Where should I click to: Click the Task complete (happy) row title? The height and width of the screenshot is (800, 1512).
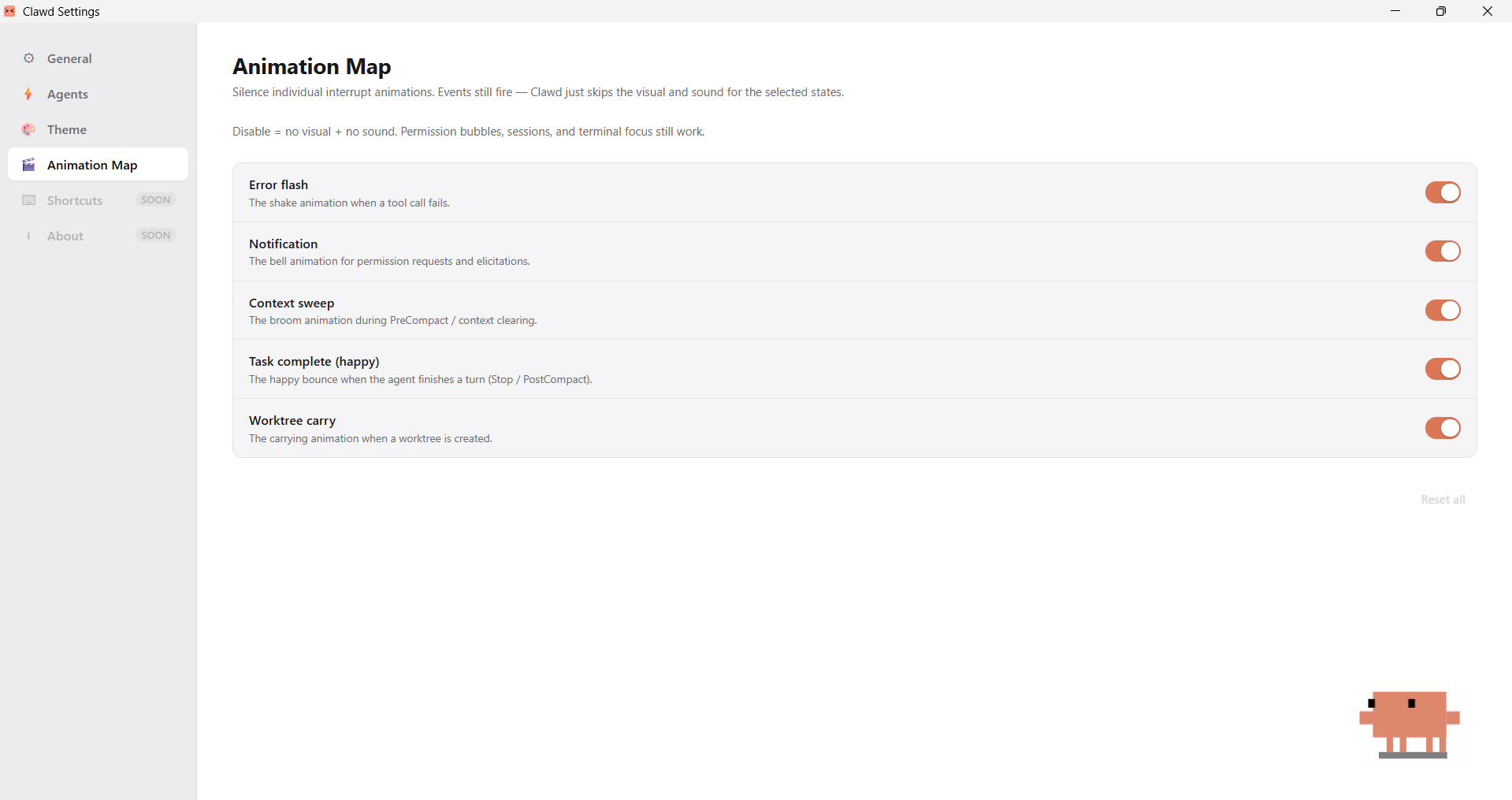tap(314, 362)
